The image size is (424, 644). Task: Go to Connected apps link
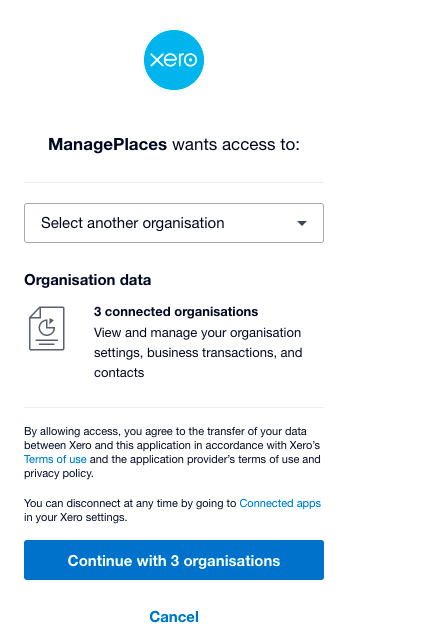280,503
